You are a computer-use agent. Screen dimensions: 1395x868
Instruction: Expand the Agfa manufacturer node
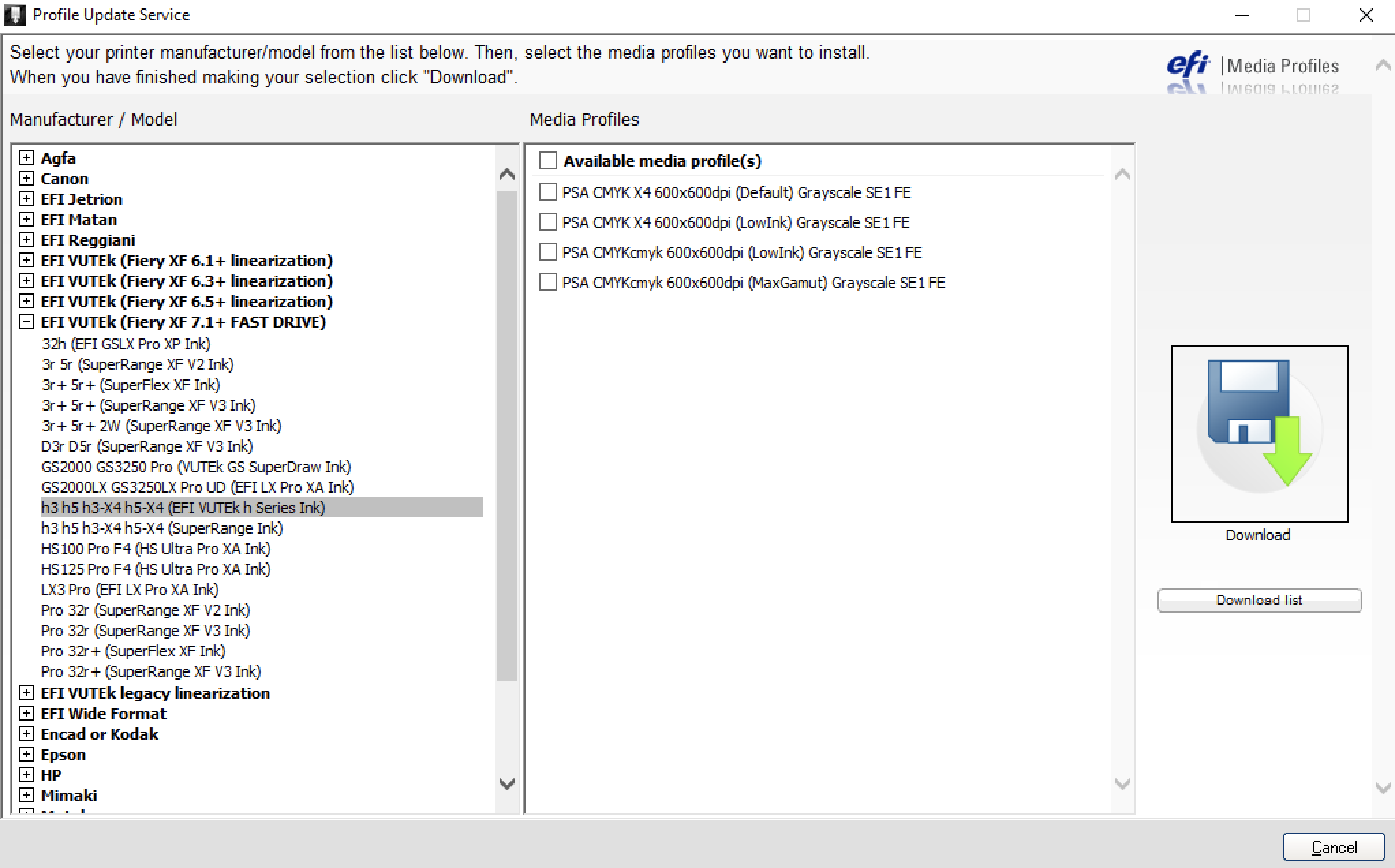27,158
